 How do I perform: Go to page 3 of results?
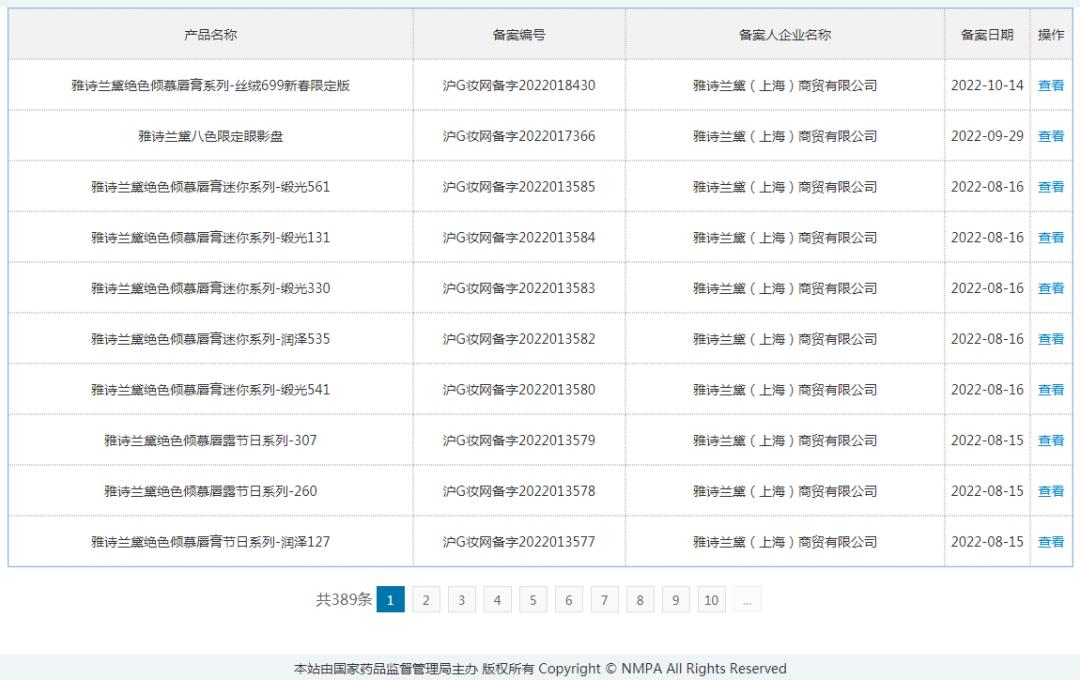(461, 599)
